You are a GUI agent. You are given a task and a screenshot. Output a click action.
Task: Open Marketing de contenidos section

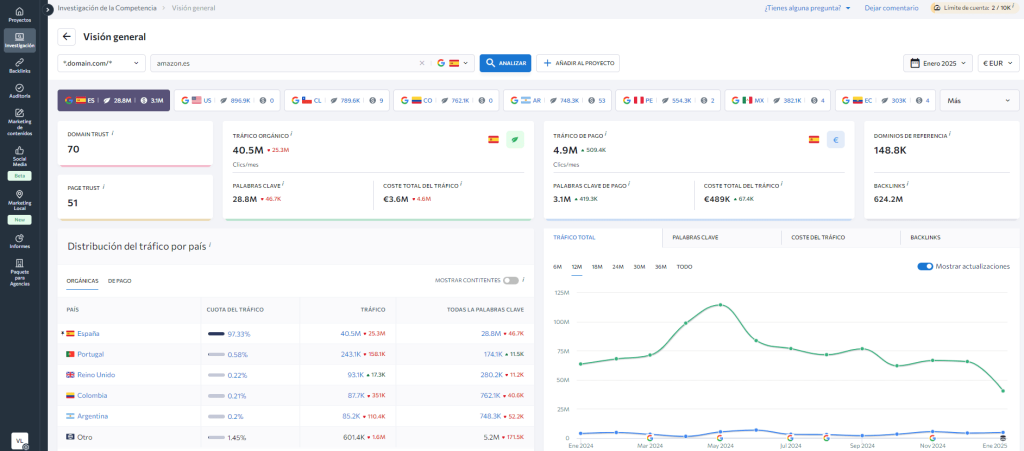coord(20,122)
